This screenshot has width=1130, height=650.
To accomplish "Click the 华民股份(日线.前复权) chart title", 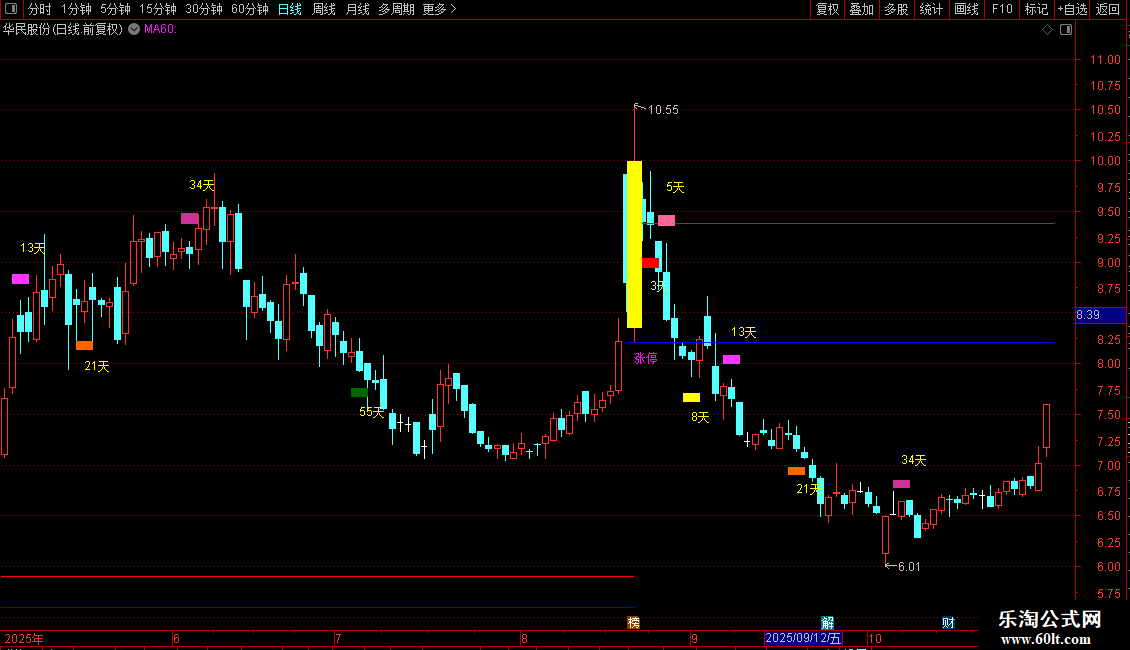I will coord(63,29).
